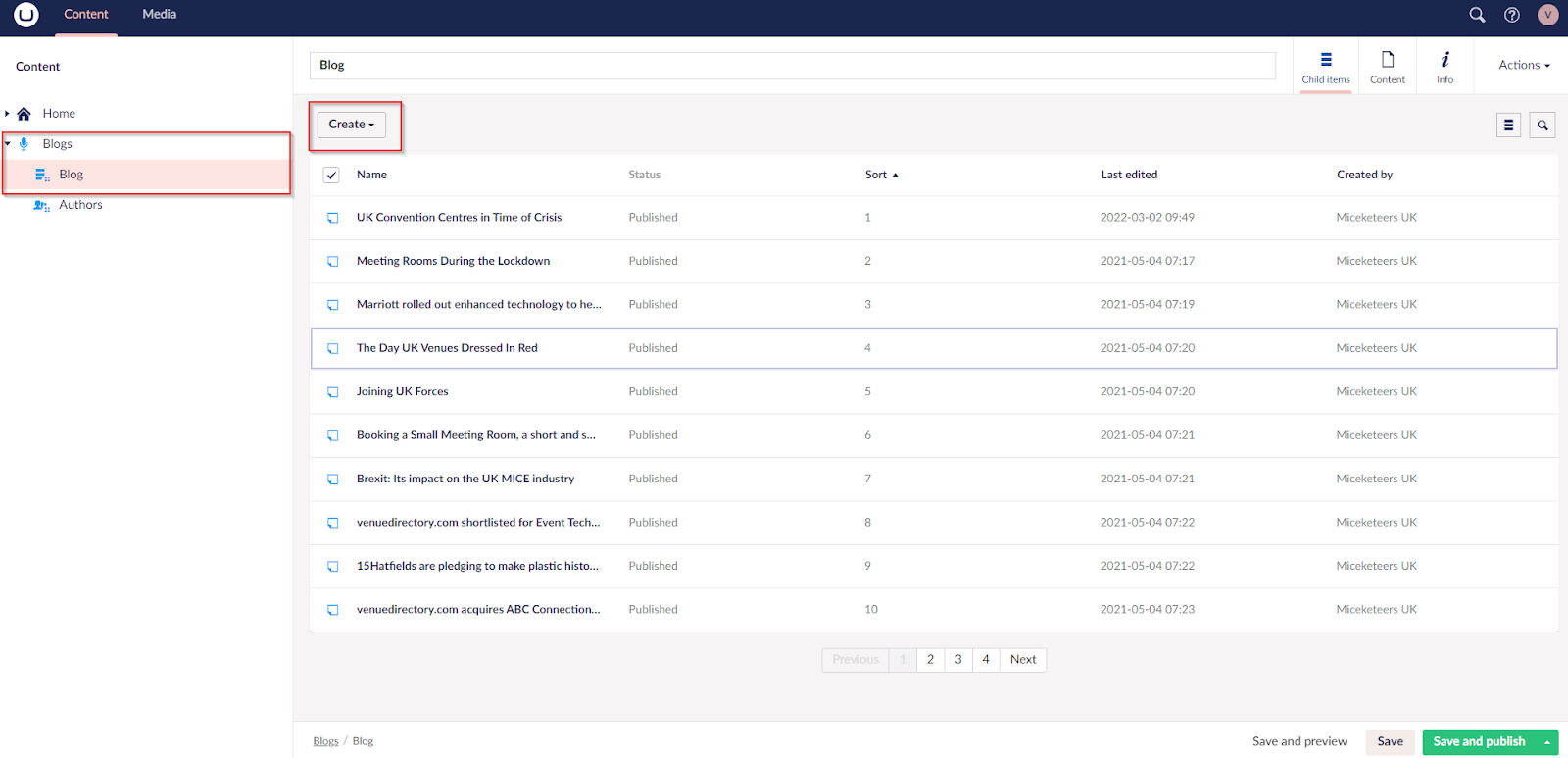Open the Create dropdown button
Image resolution: width=1568 pixels, height=758 pixels.
(x=352, y=125)
